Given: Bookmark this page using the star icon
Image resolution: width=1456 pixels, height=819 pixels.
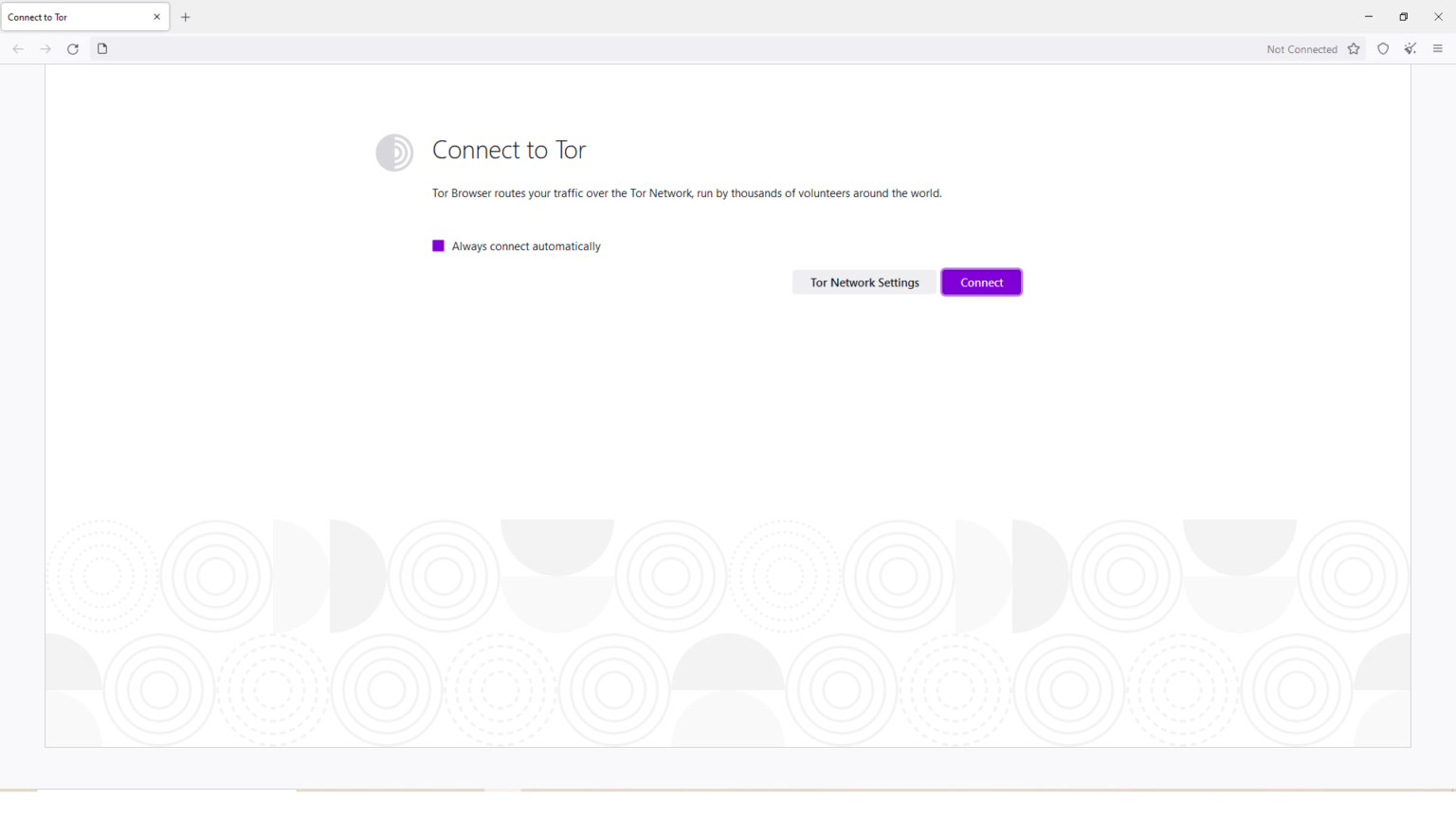Looking at the screenshot, I should (1353, 48).
